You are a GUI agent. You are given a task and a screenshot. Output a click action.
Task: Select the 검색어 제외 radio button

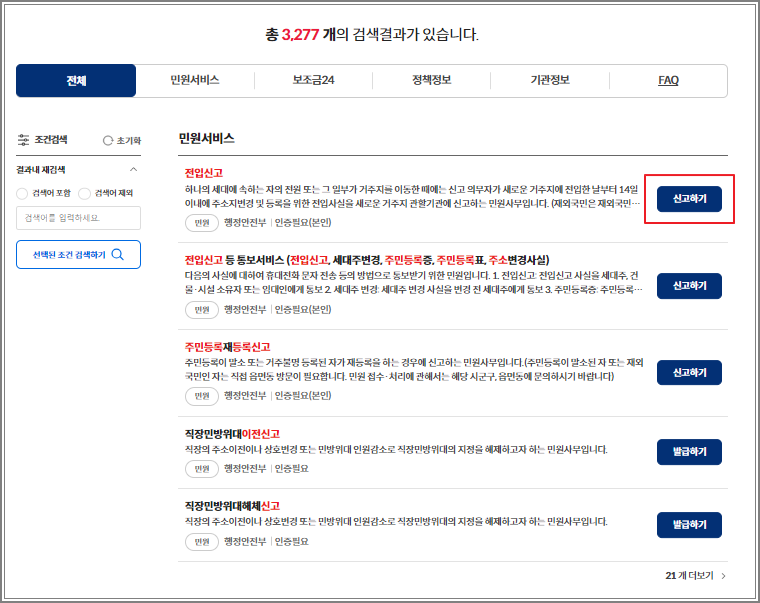coord(84,193)
